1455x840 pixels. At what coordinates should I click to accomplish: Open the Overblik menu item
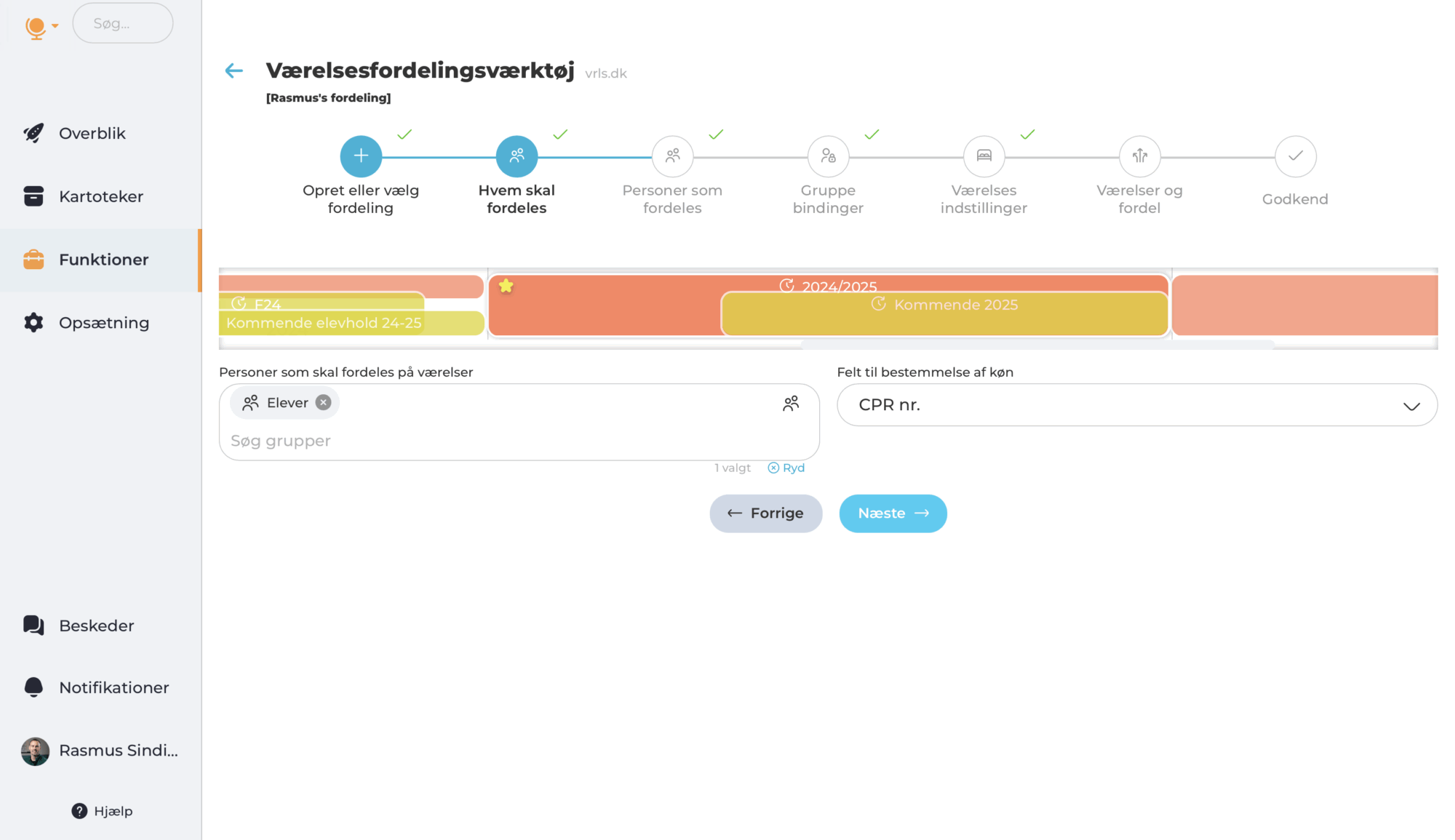[x=92, y=133]
